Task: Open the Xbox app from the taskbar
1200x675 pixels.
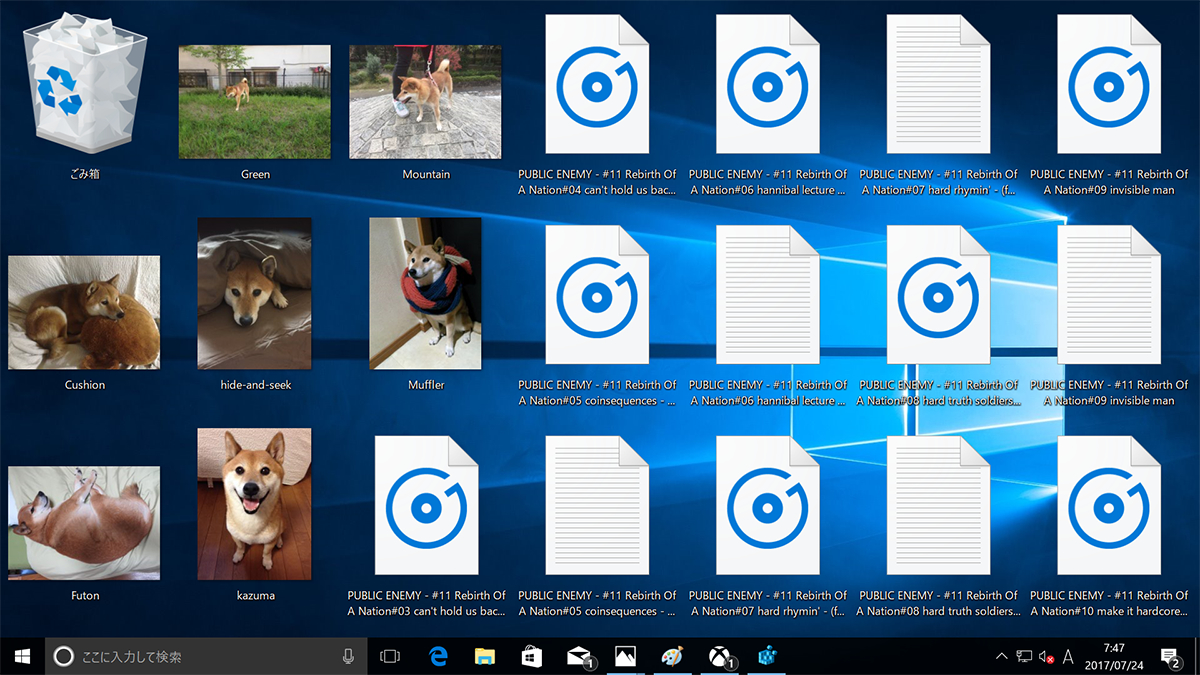Action: point(718,657)
